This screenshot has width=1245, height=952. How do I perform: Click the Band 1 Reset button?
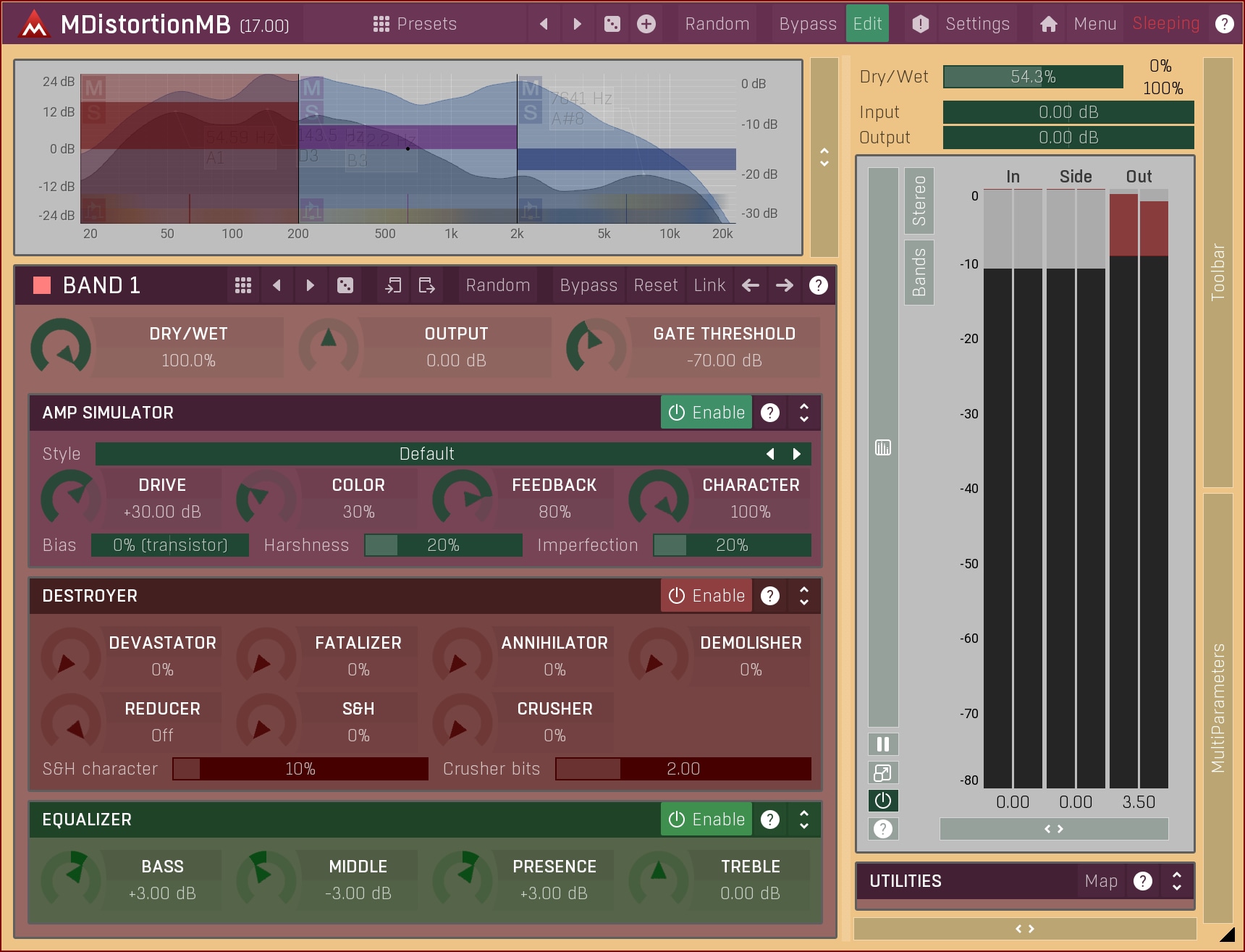(x=656, y=285)
